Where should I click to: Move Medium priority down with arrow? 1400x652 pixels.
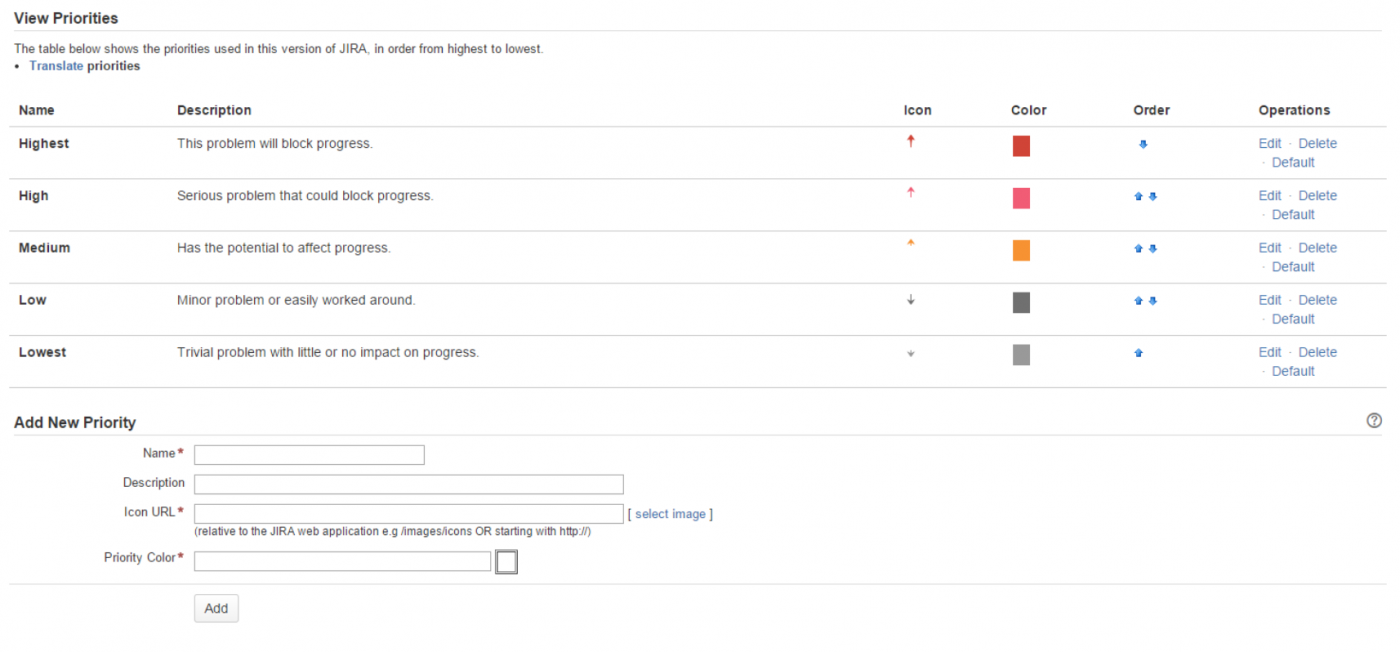pos(1153,249)
